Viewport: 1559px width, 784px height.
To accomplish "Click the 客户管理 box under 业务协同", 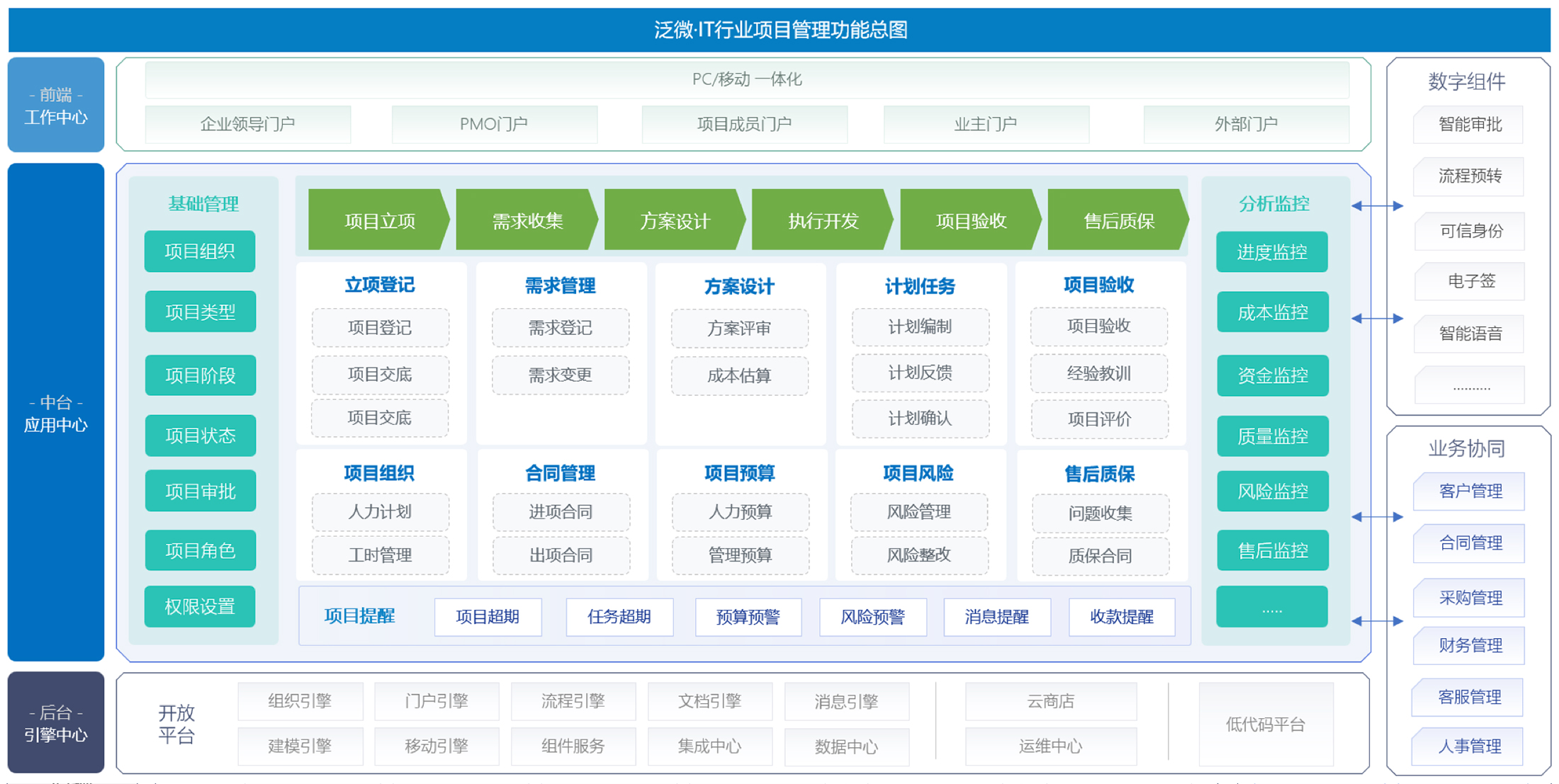I will click(1470, 491).
